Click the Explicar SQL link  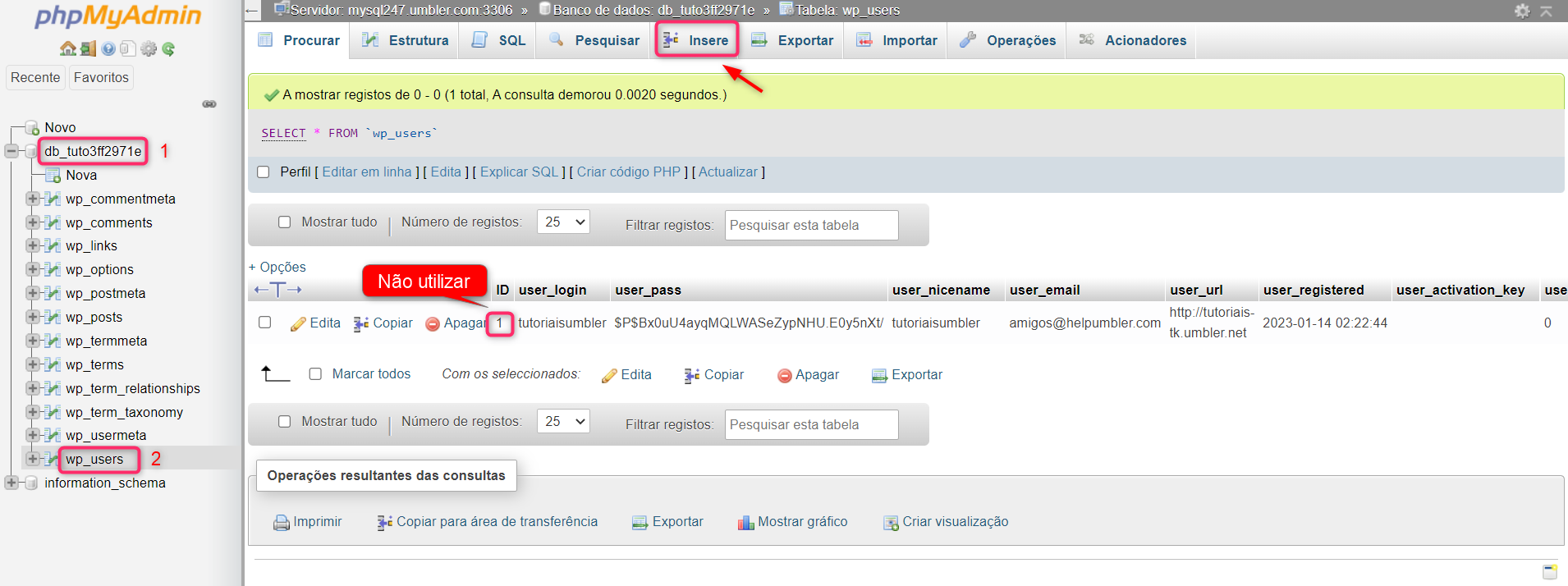click(519, 172)
